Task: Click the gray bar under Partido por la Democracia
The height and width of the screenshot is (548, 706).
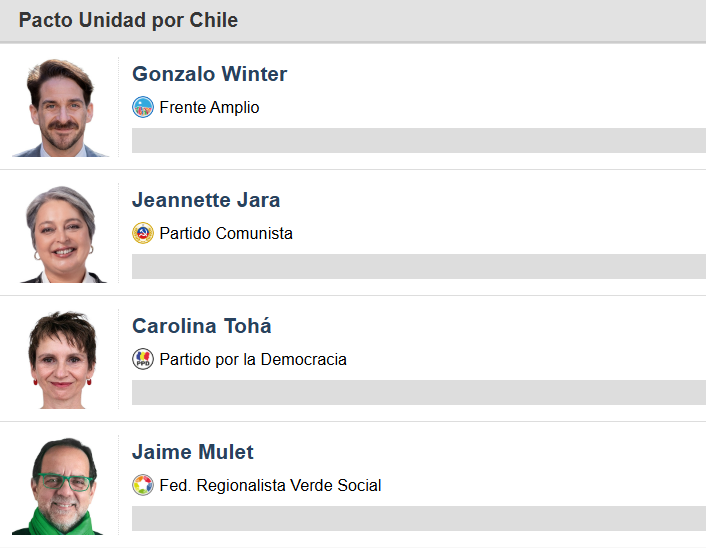Action: (x=419, y=393)
